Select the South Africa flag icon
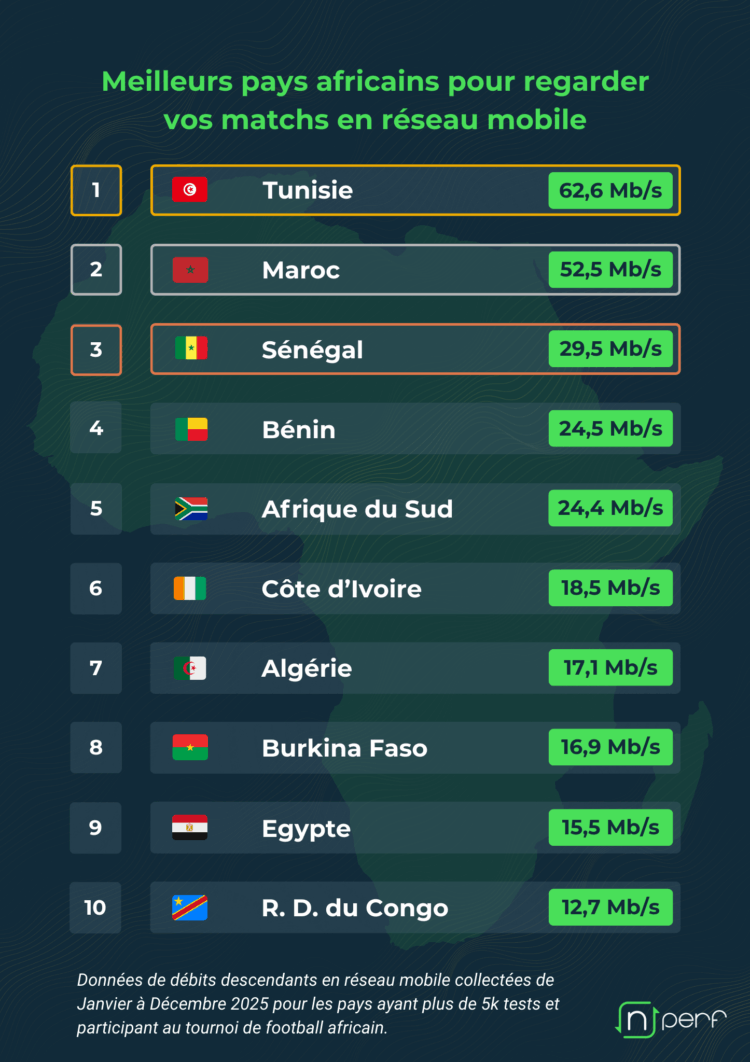Viewport: 750px width, 1062px height. click(x=190, y=509)
